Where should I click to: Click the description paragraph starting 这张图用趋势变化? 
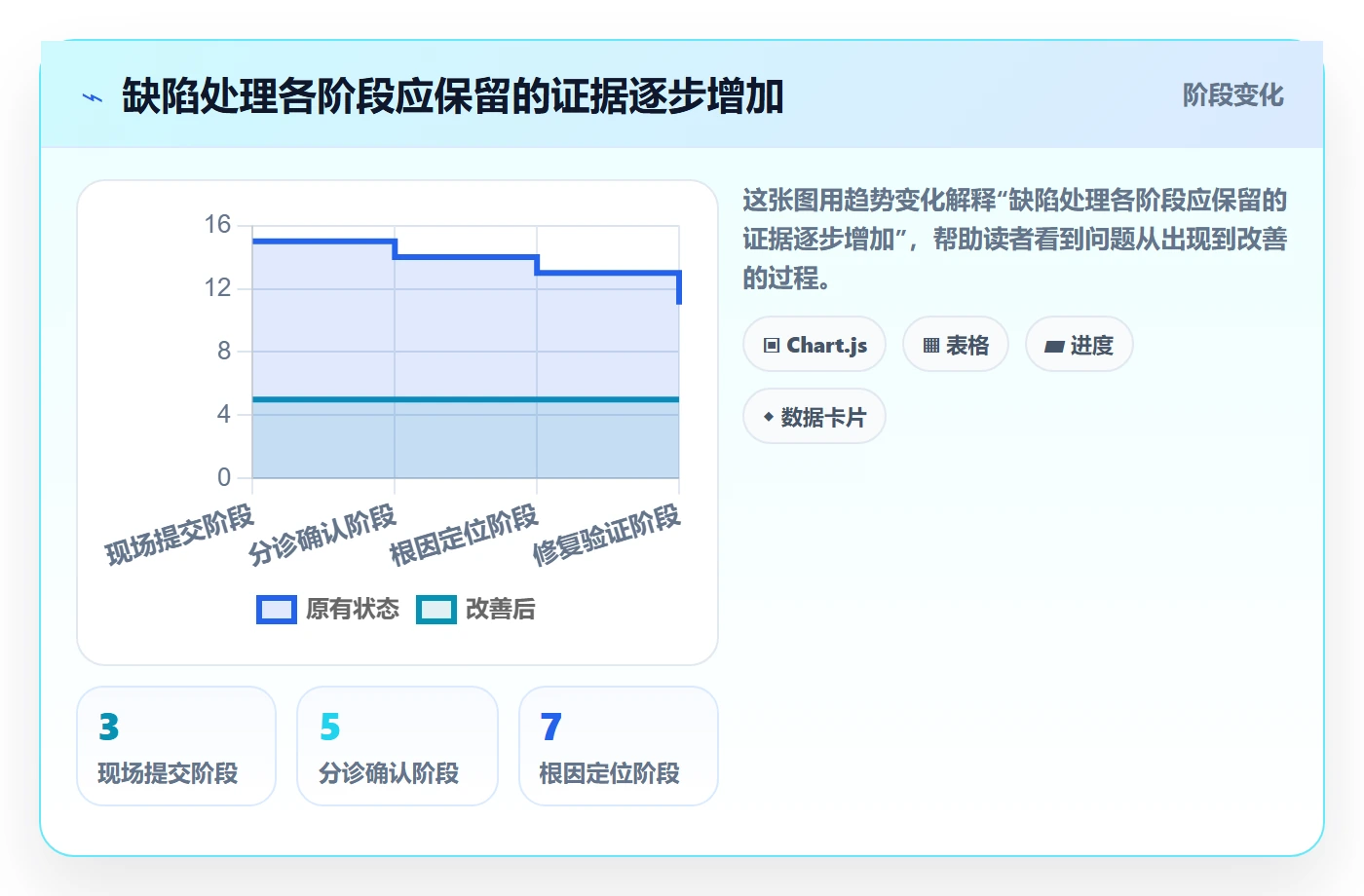pyautogui.click(x=1015, y=240)
